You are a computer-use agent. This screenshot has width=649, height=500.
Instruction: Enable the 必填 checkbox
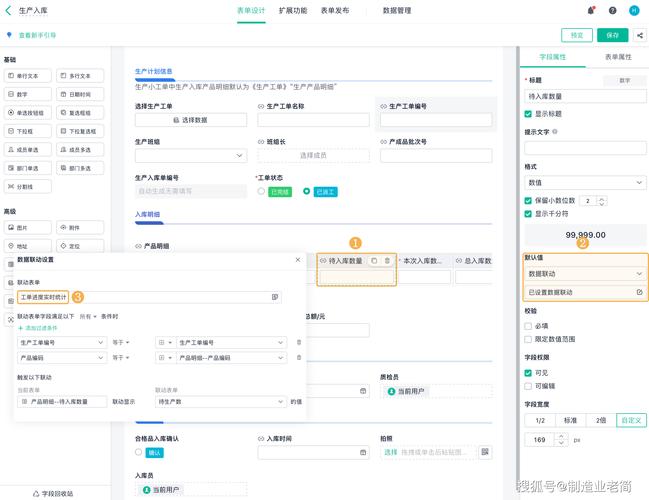(x=529, y=325)
